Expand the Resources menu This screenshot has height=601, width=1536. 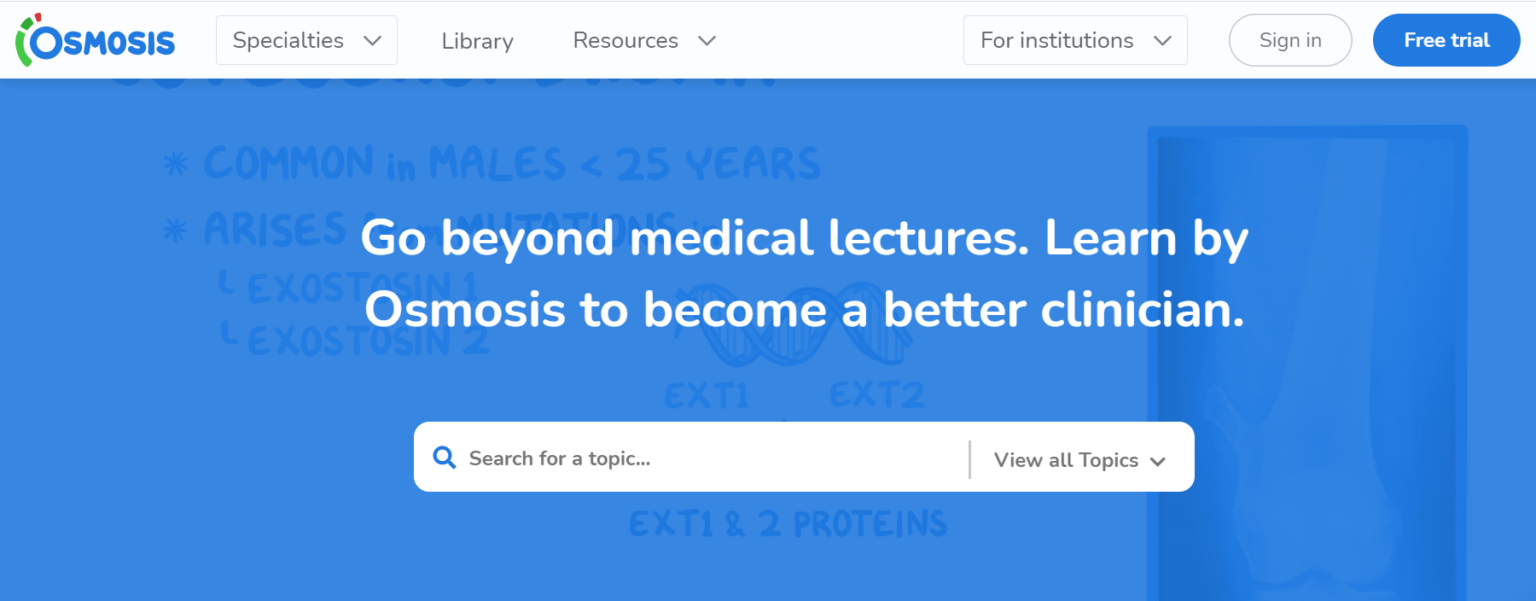644,41
